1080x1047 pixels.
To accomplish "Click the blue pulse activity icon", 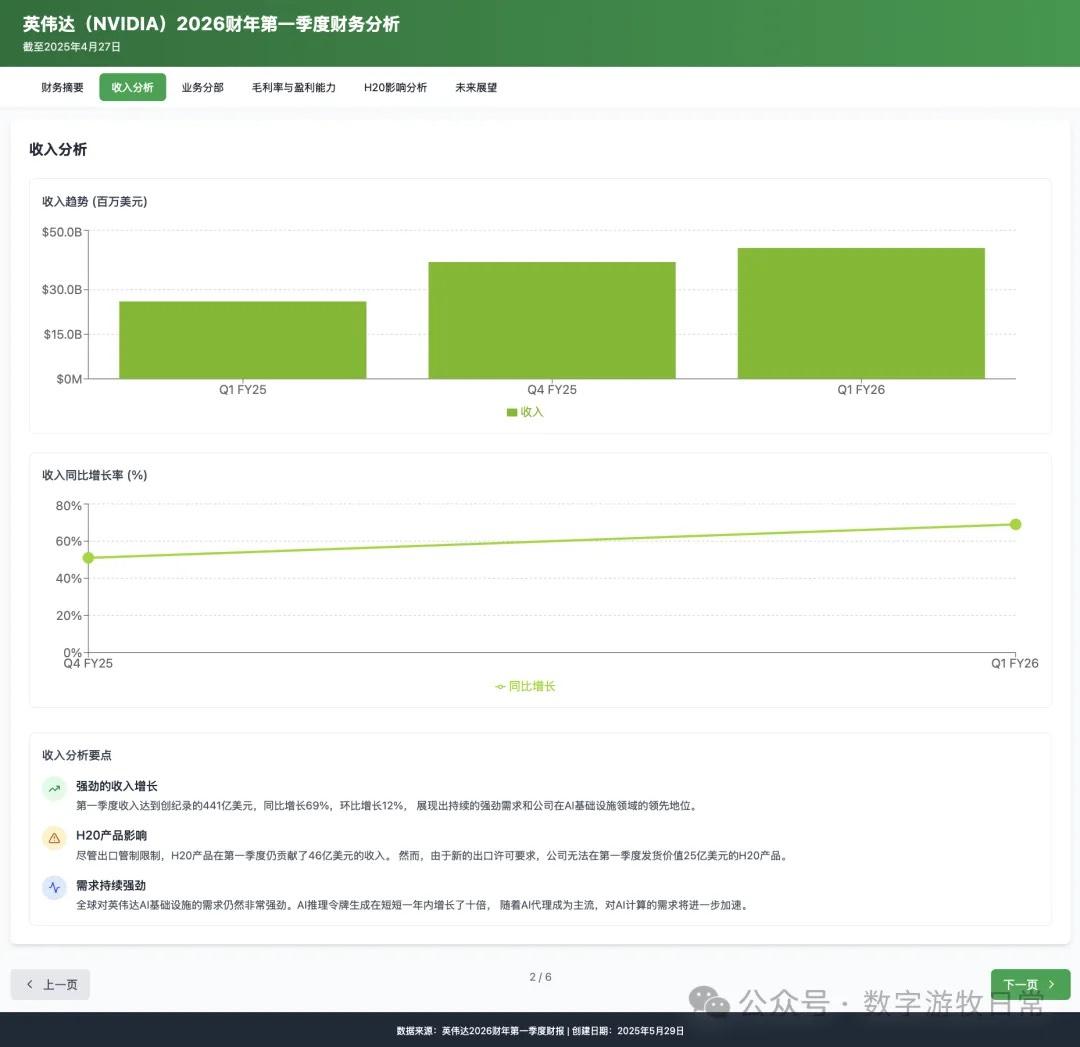I will (x=54, y=888).
